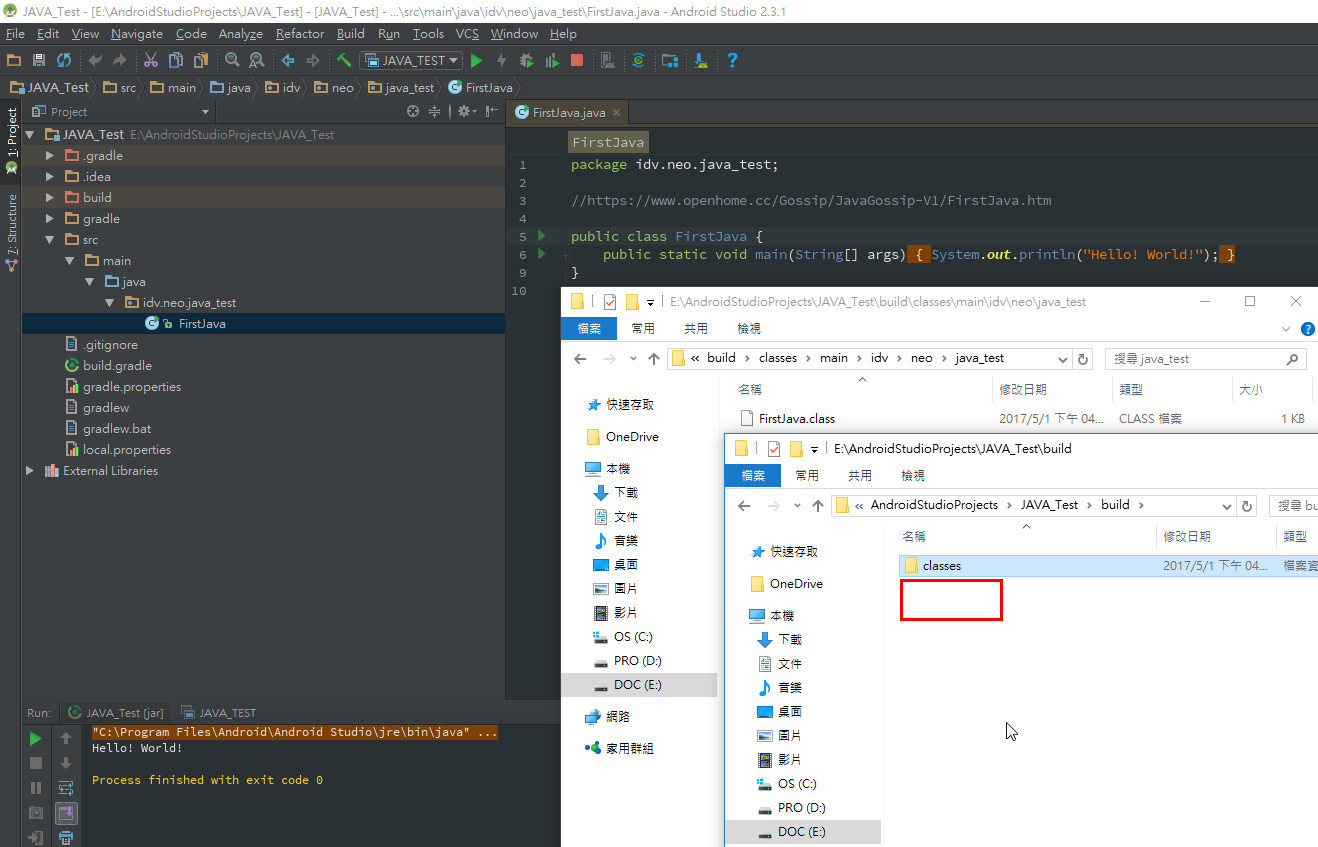The width and height of the screenshot is (1318, 847).
Task: Click the java_test breadcrumb in navigation bar
Action: [401, 88]
